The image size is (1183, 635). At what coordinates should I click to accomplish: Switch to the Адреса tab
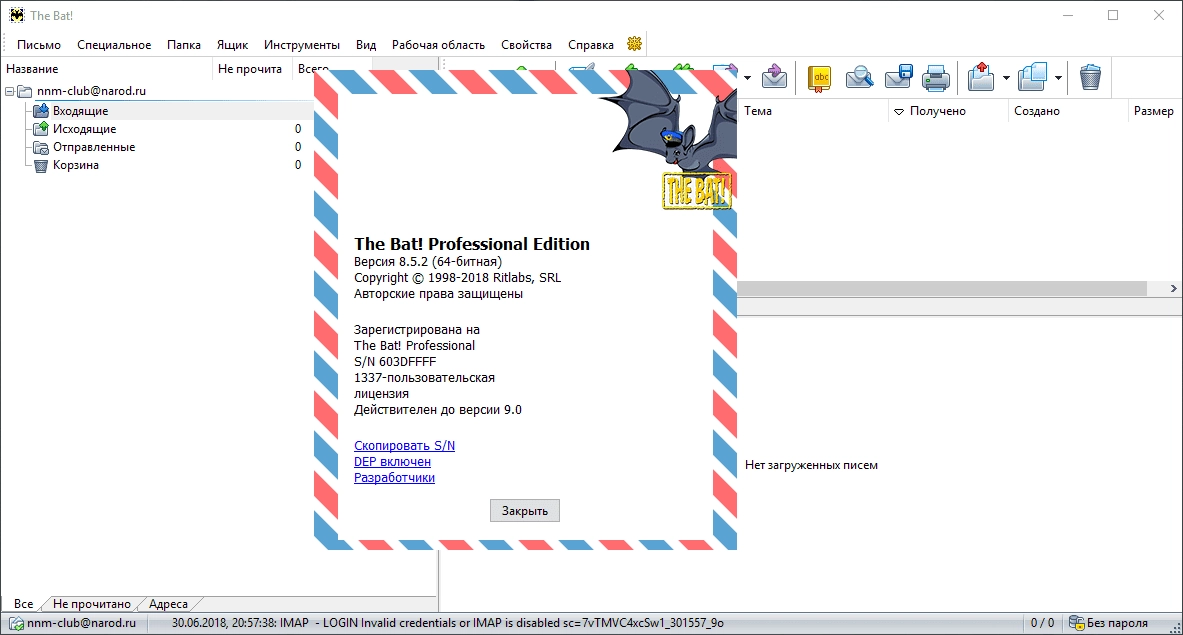168,604
